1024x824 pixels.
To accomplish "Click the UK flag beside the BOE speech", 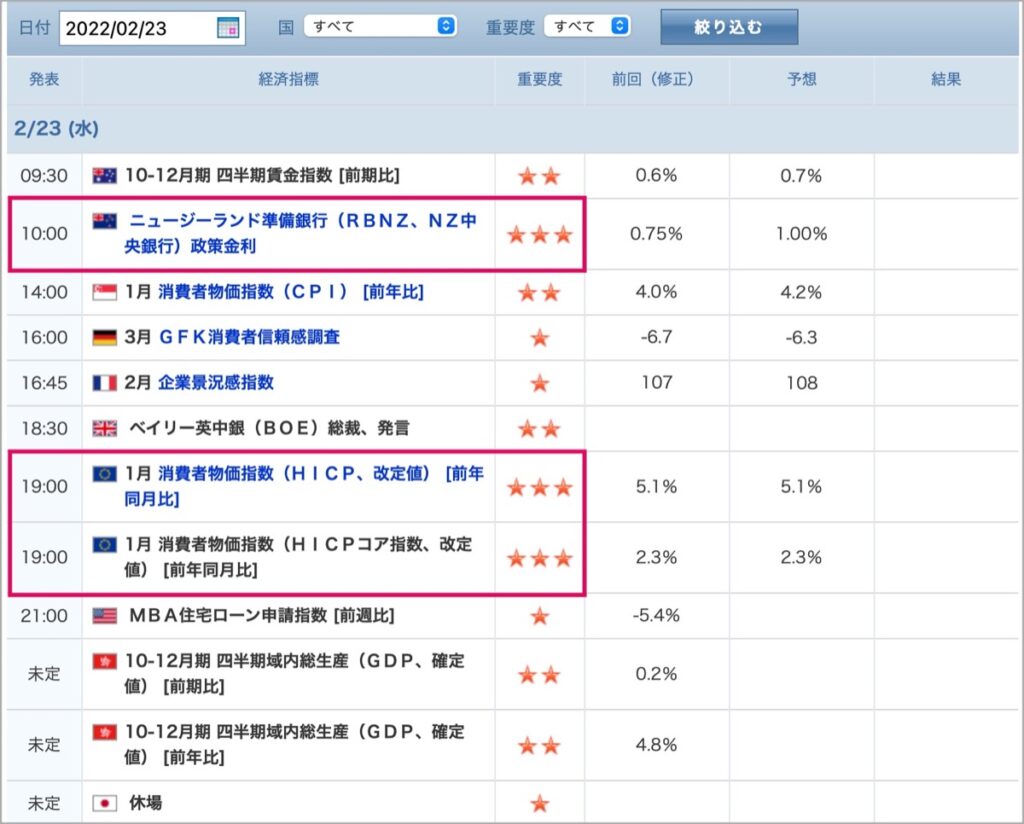I will click(104, 428).
